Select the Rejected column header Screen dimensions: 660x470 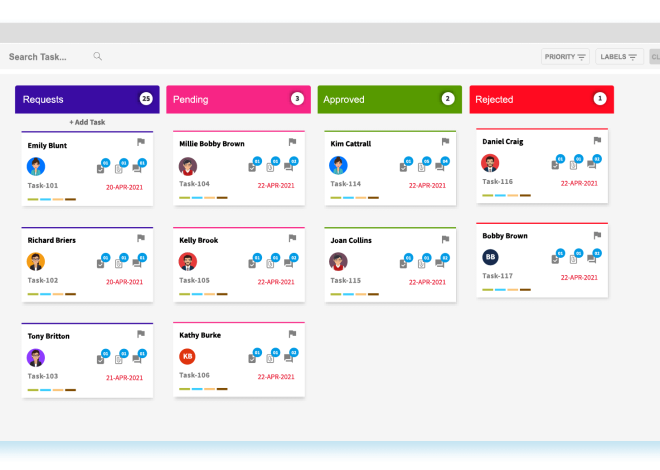click(x=541, y=99)
